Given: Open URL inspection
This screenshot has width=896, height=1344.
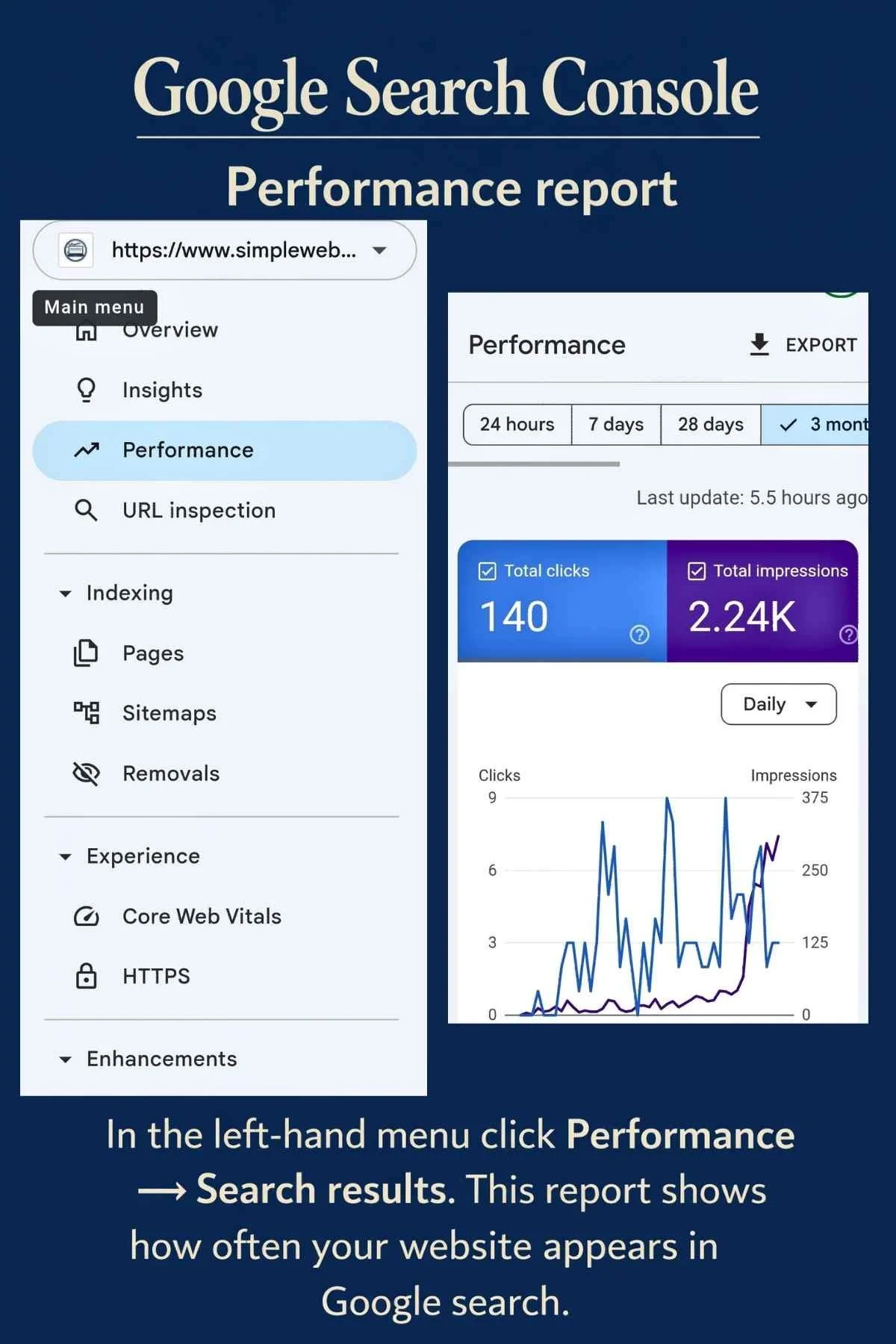Looking at the screenshot, I should click(199, 511).
